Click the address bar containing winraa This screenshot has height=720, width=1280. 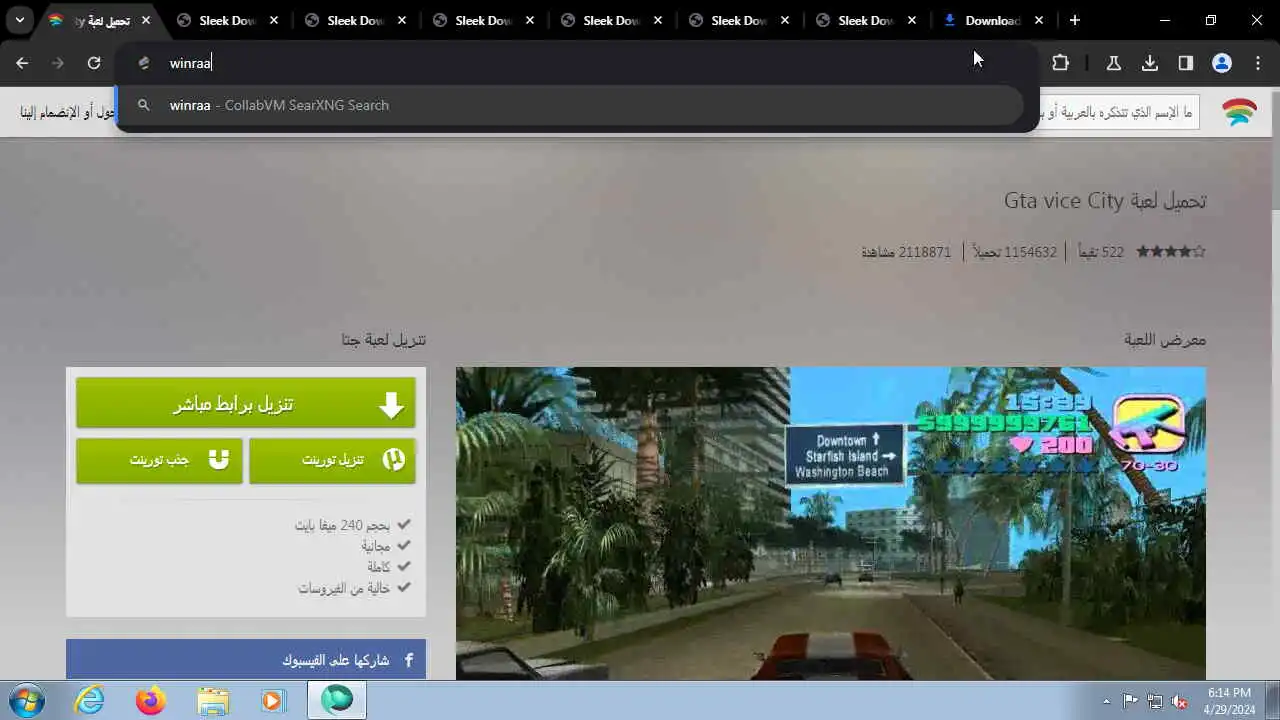pos(577,63)
